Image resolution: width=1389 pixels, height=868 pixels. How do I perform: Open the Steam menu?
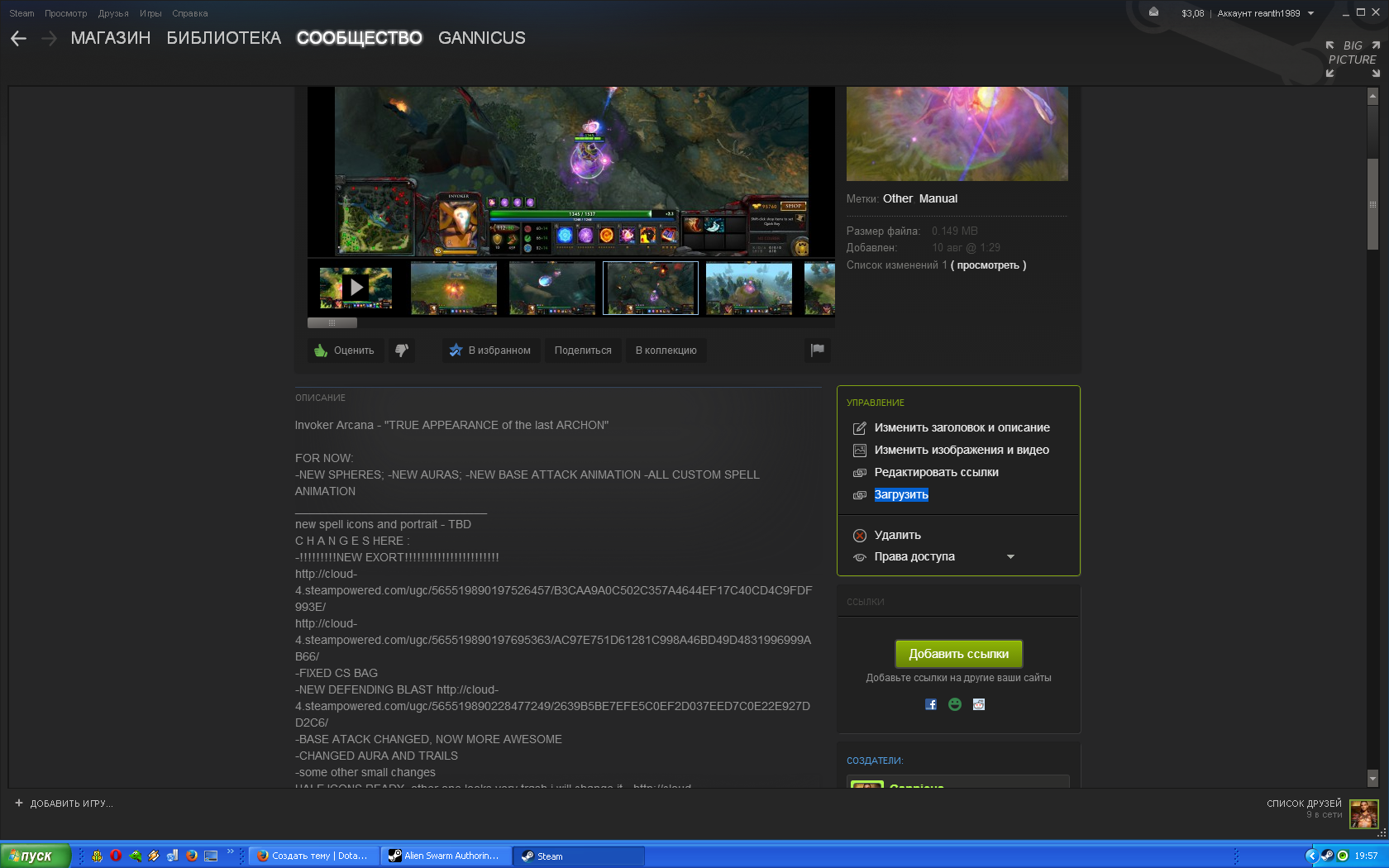[x=21, y=13]
